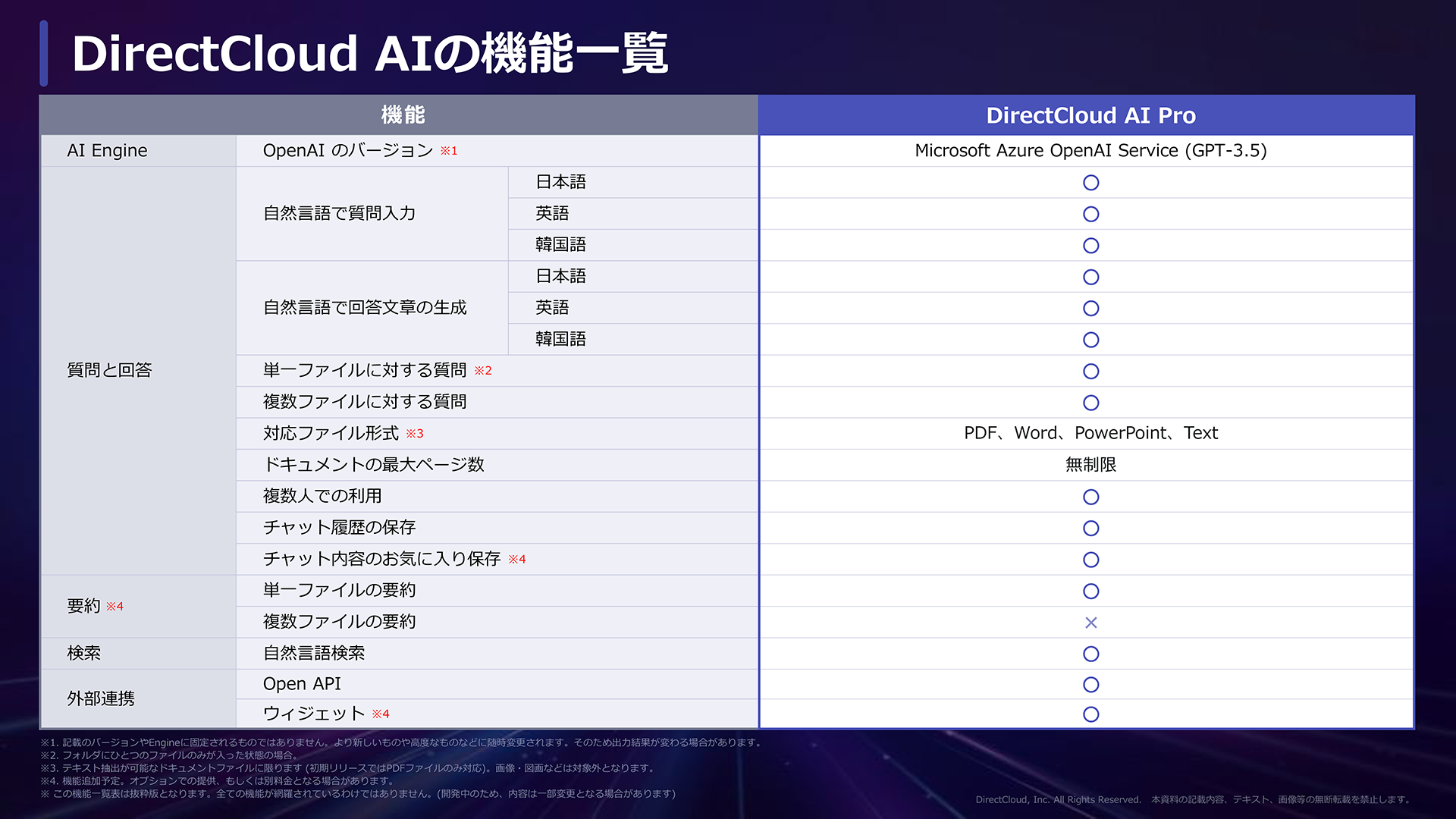Click the 検索 category cell
This screenshot has height=819, width=1456.
pyautogui.click(x=139, y=654)
